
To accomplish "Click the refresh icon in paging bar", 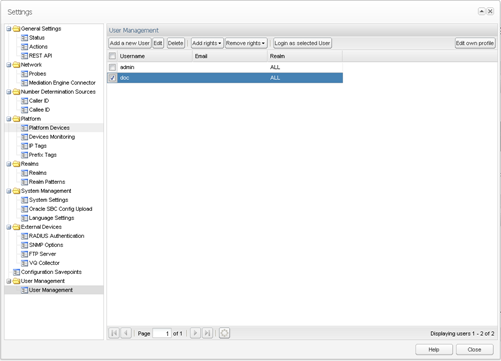I will (224, 333).
